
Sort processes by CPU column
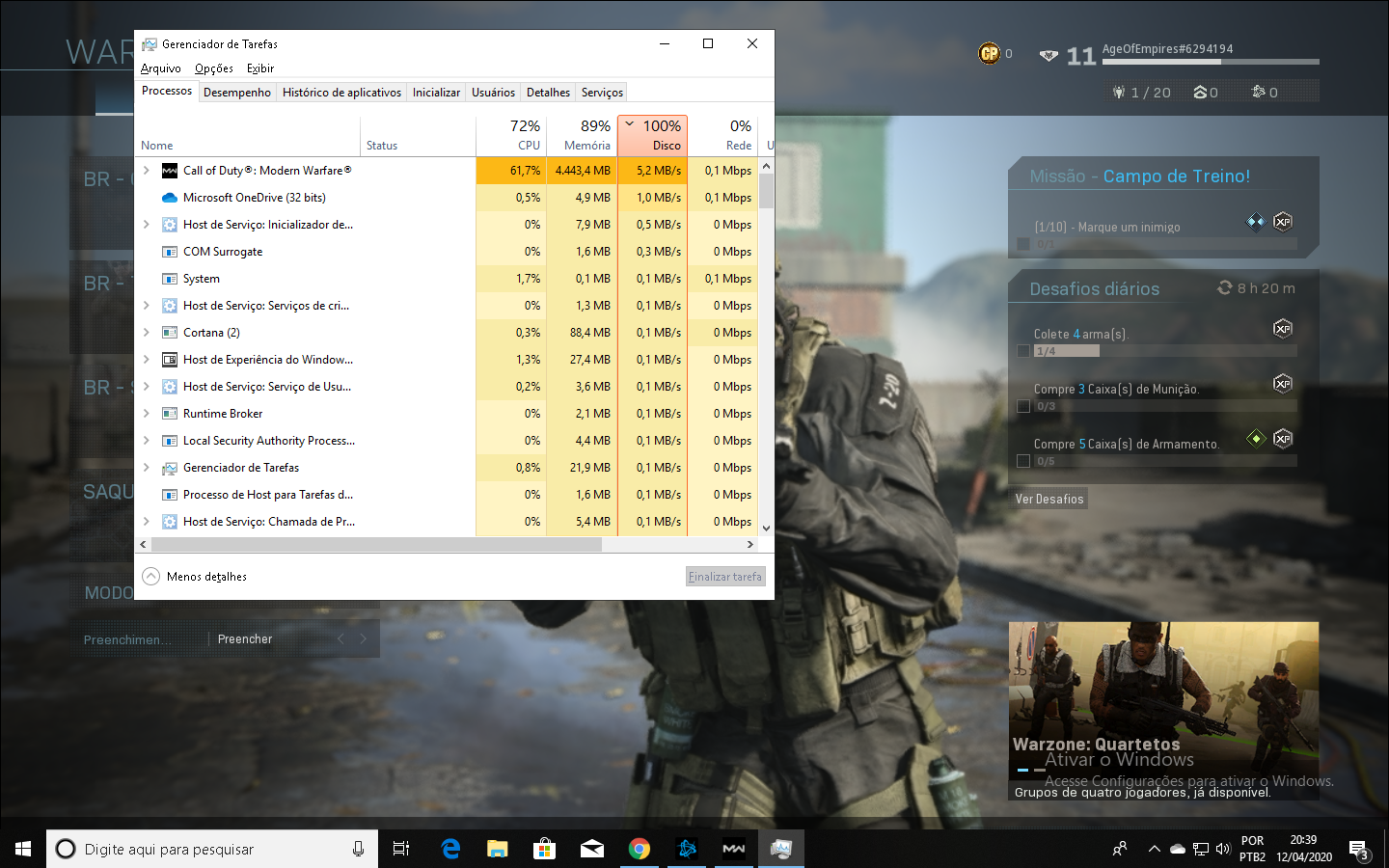[511, 136]
